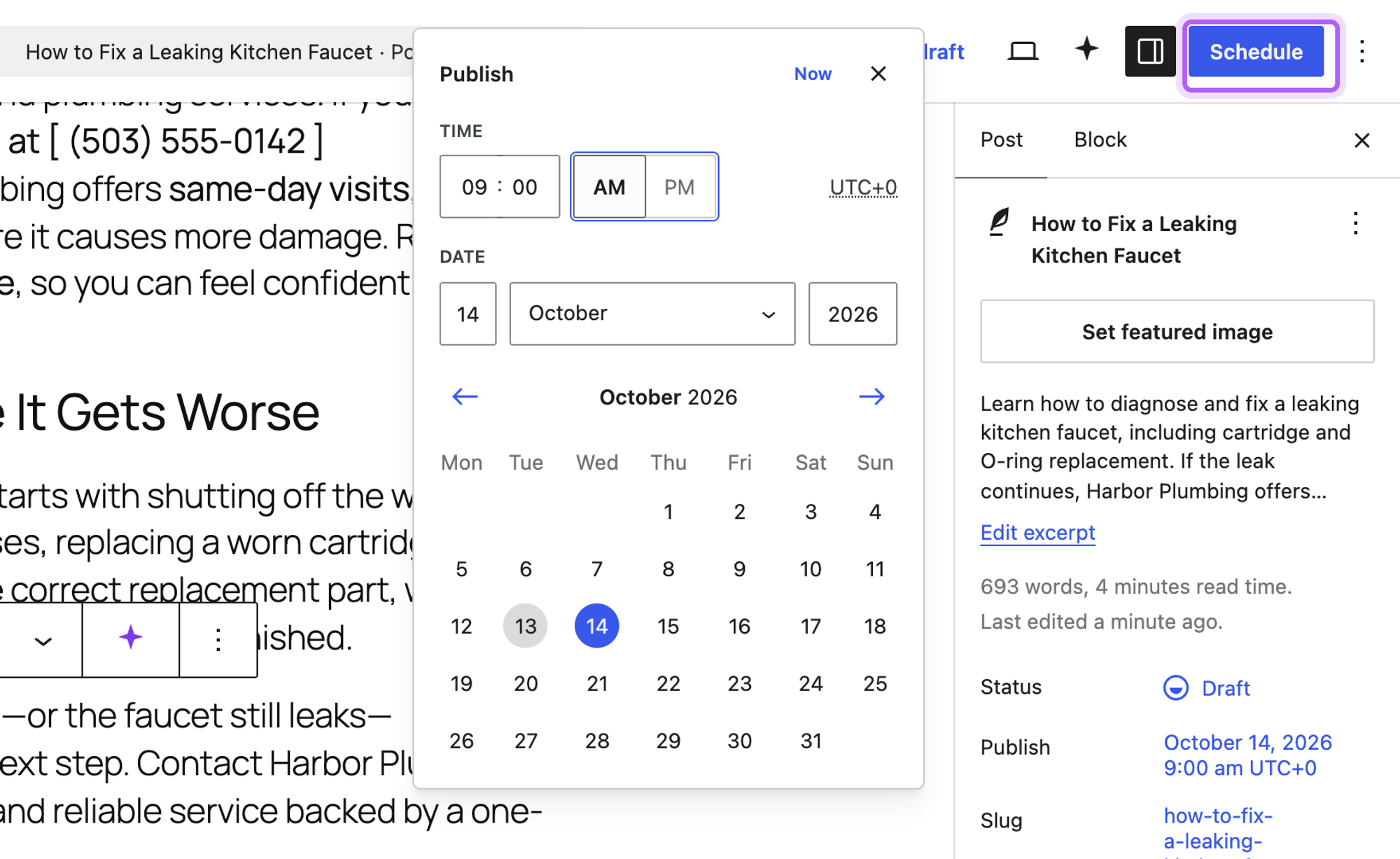1400x859 pixels.
Task: Edit the year field showing 2026
Action: coord(853,314)
